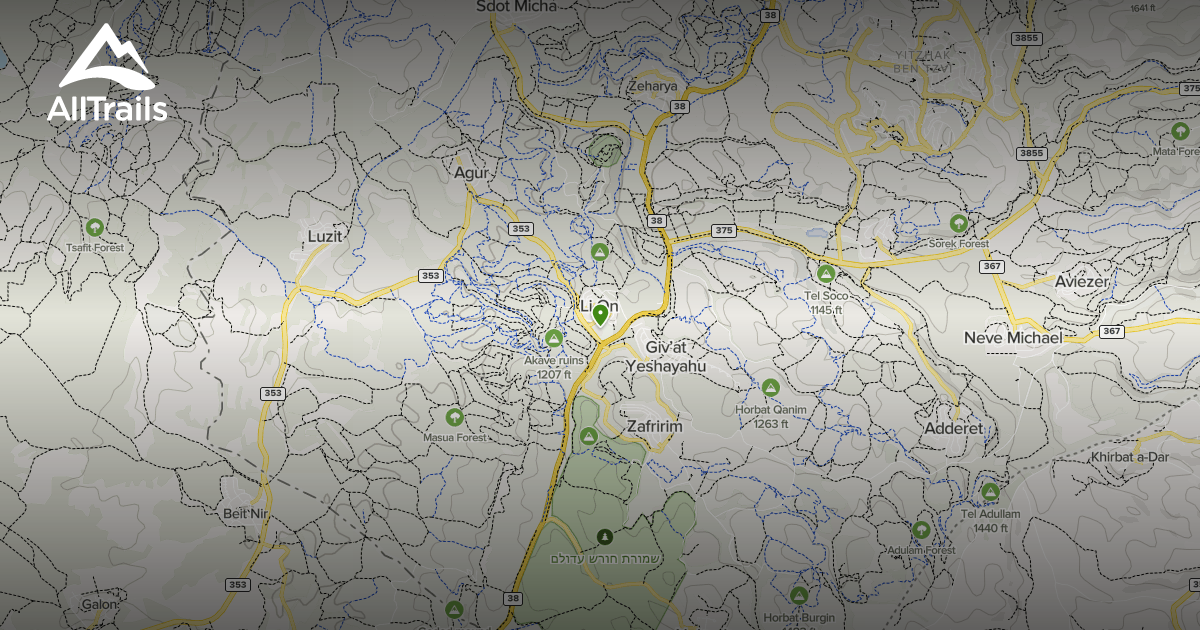
Task: Click the Zeharya village label
Action: (x=652, y=87)
